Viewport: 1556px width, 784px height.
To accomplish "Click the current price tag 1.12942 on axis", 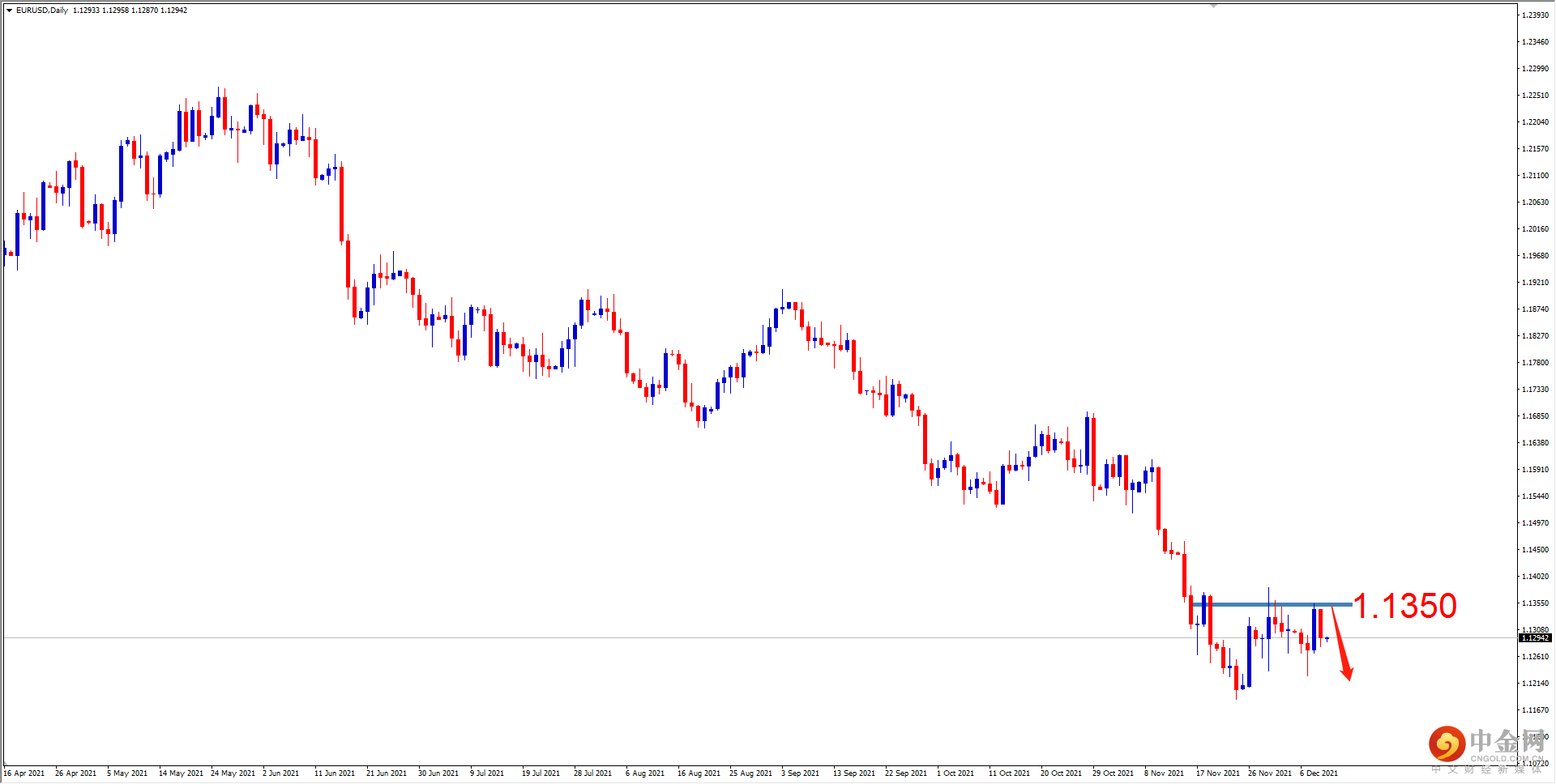I will [1536, 638].
